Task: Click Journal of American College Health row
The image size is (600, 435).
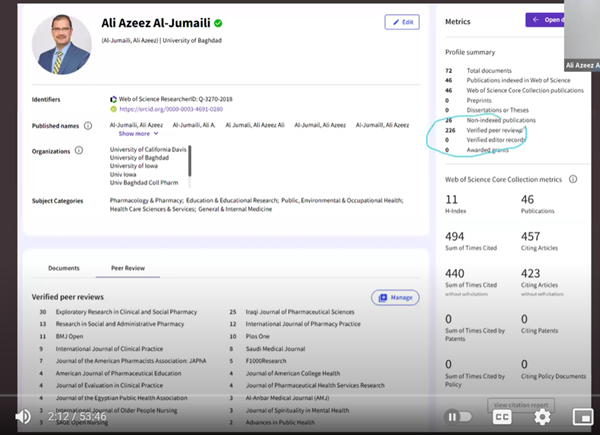Action: tap(293, 373)
